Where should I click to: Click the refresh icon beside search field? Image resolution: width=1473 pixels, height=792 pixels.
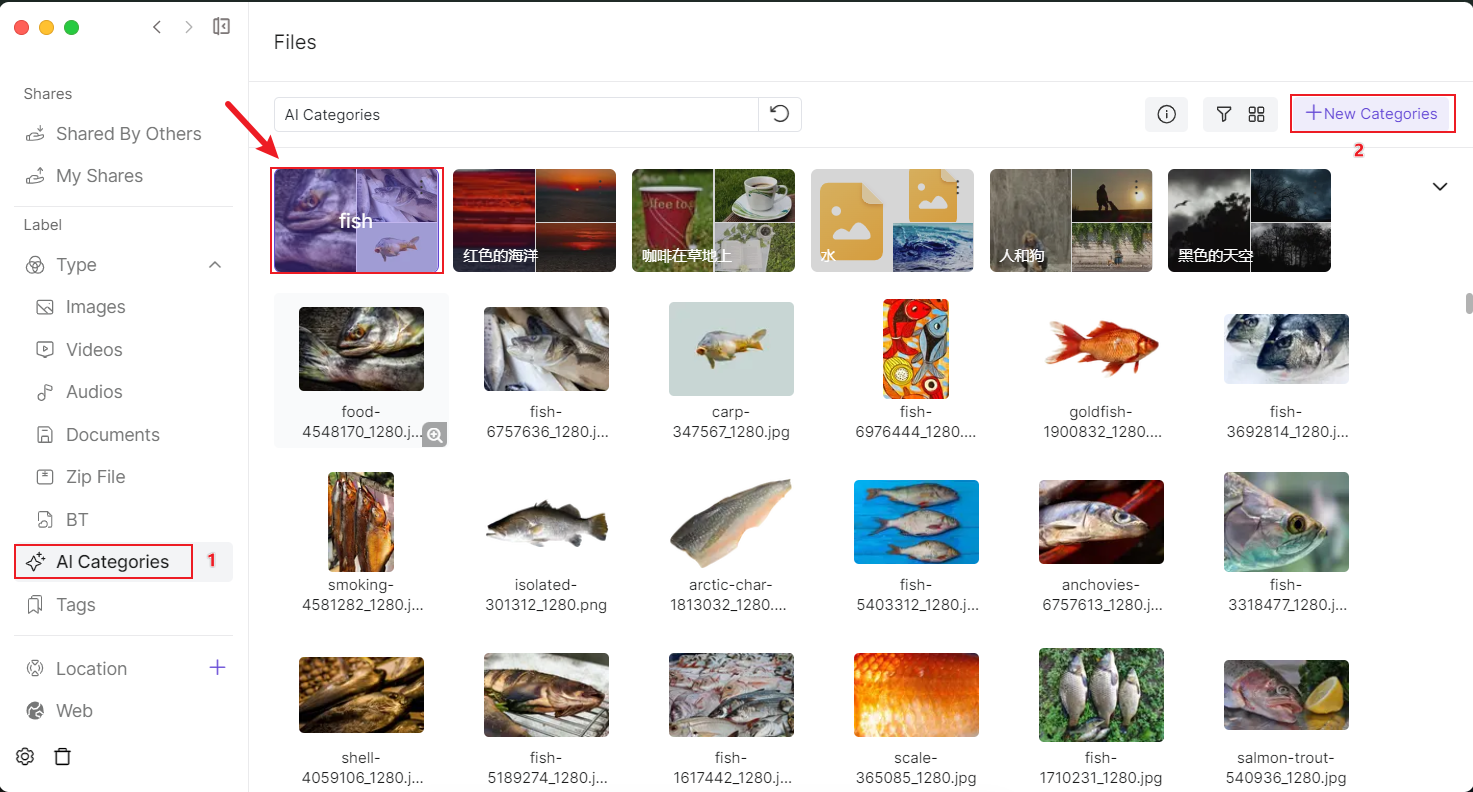click(x=780, y=114)
